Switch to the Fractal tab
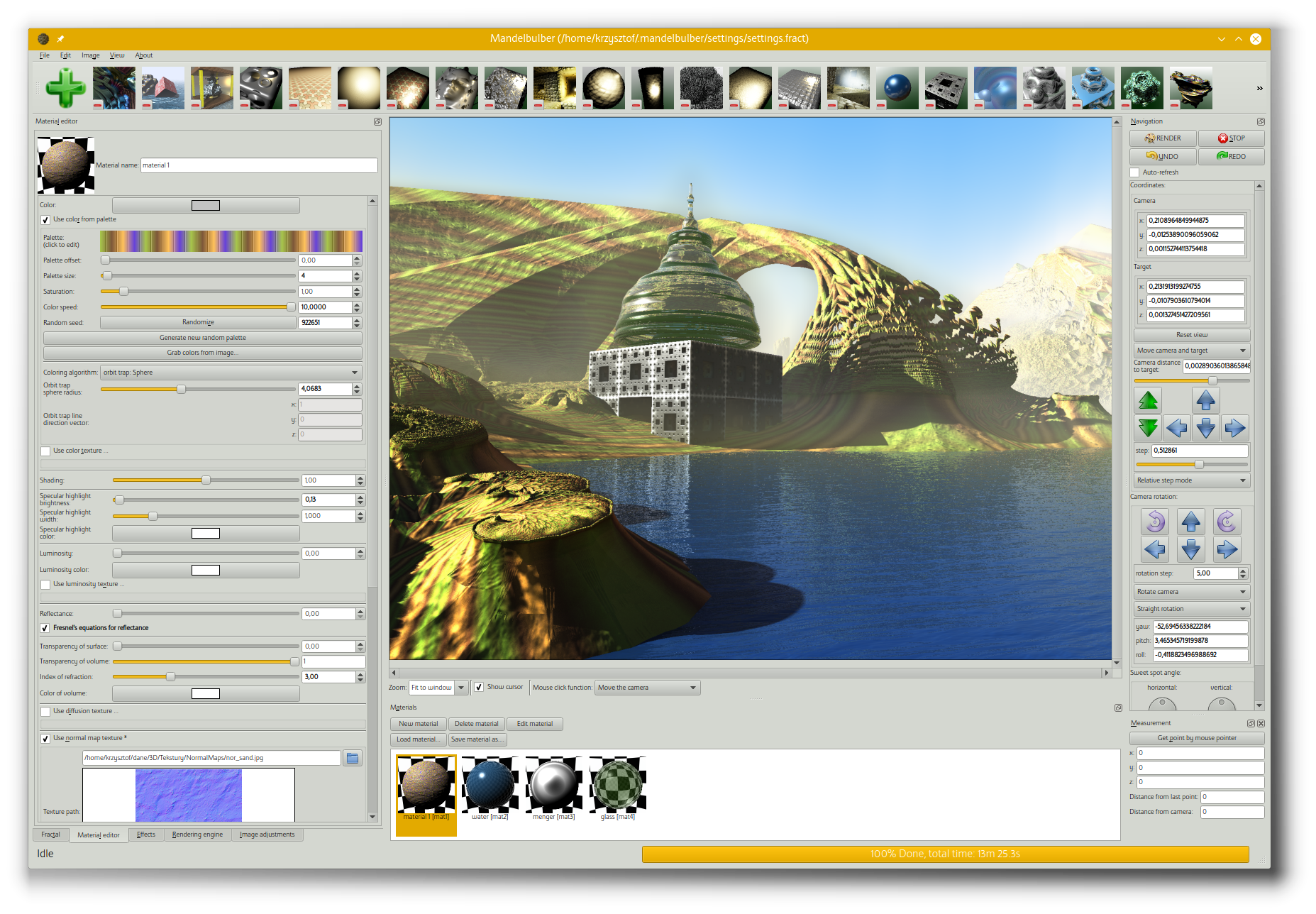 pos(50,835)
